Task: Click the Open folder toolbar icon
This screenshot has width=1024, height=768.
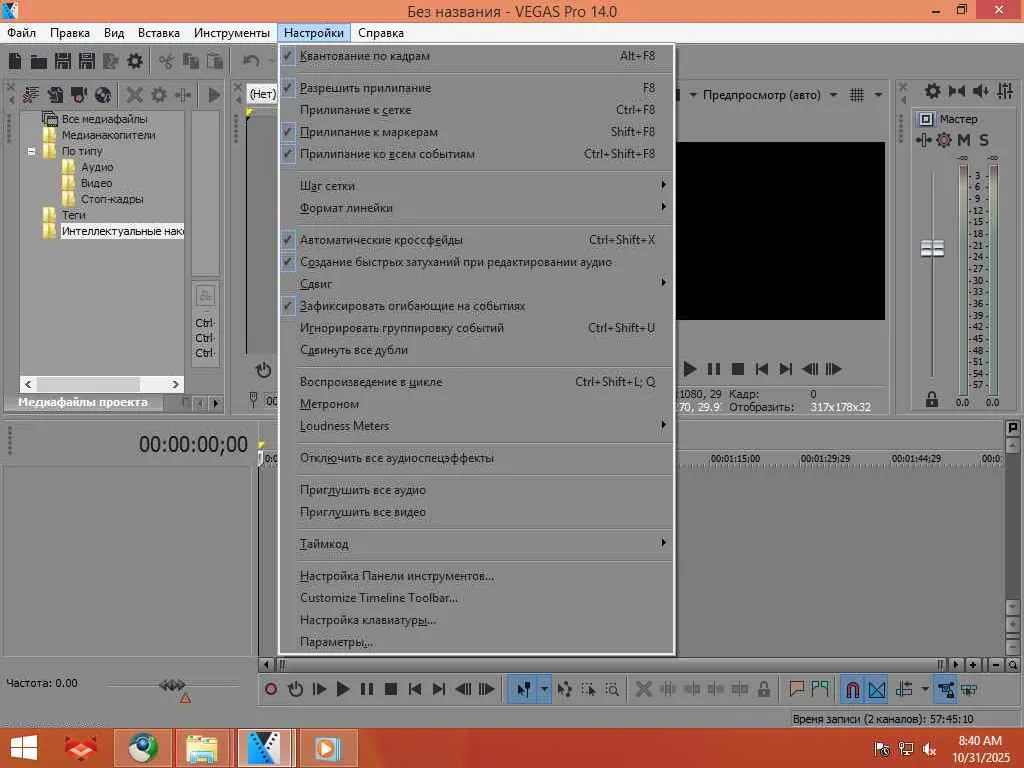Action: point(39,61)
